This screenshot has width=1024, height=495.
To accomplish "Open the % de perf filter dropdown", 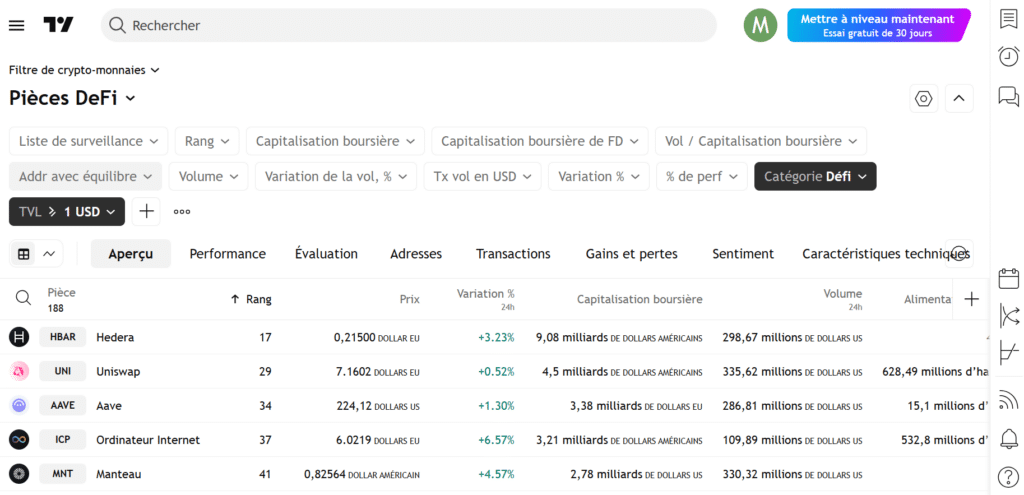I will [702, 176].
